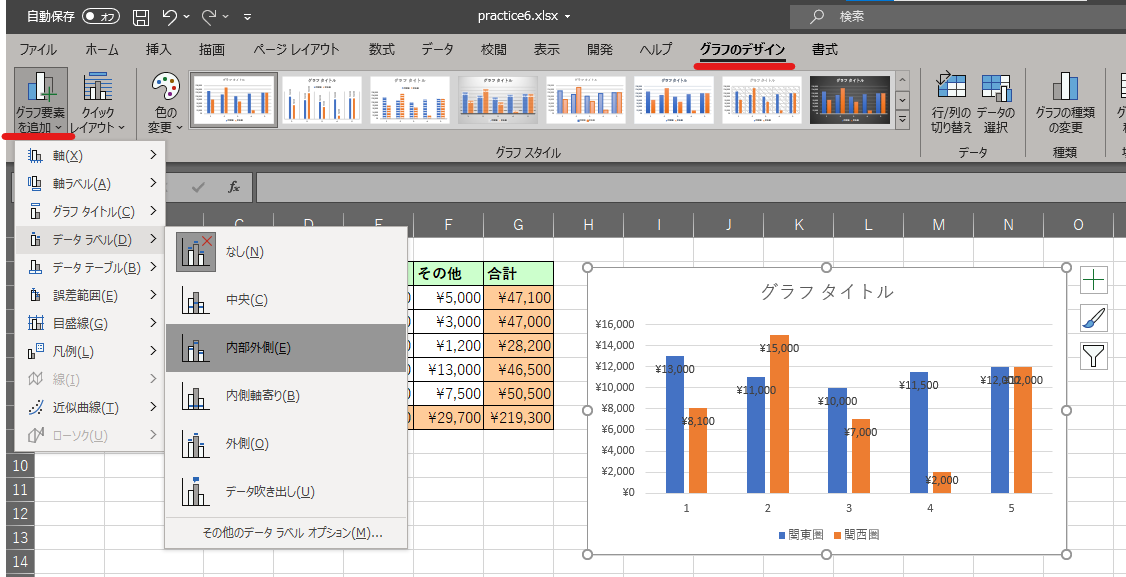Choose 内部外側(E) data label option
Screen dimensions: 1126x577
[x=286, y=348]
